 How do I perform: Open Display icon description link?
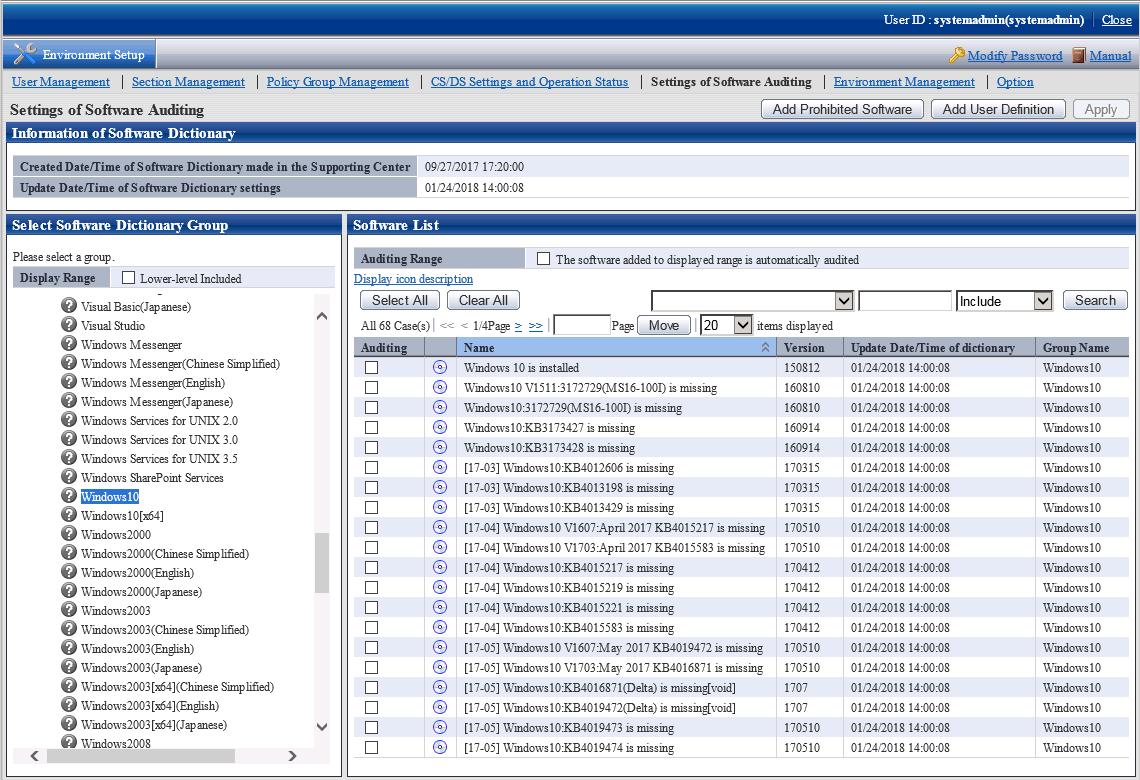coord(413,279)
